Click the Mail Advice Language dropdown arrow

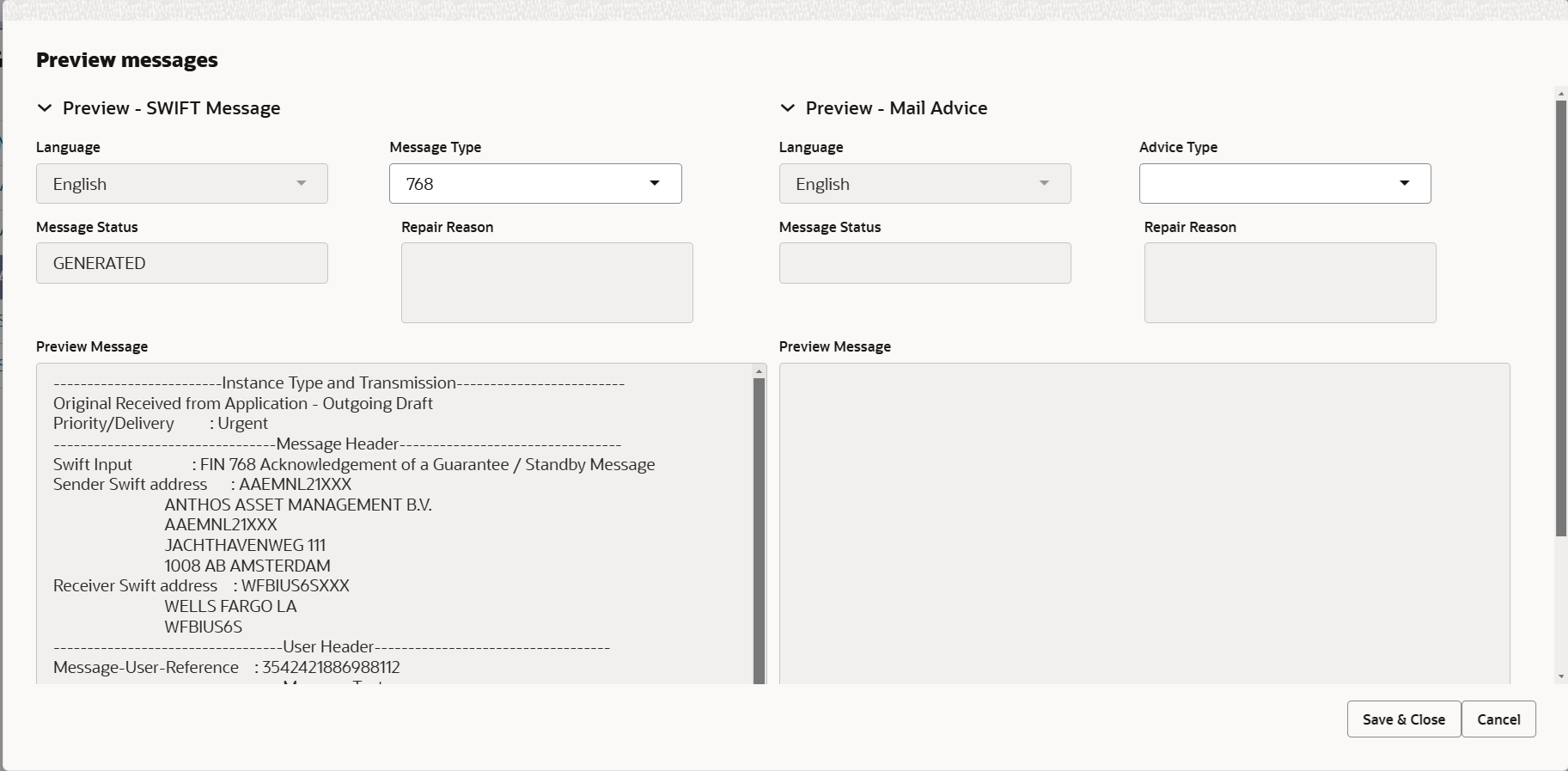1044,183
